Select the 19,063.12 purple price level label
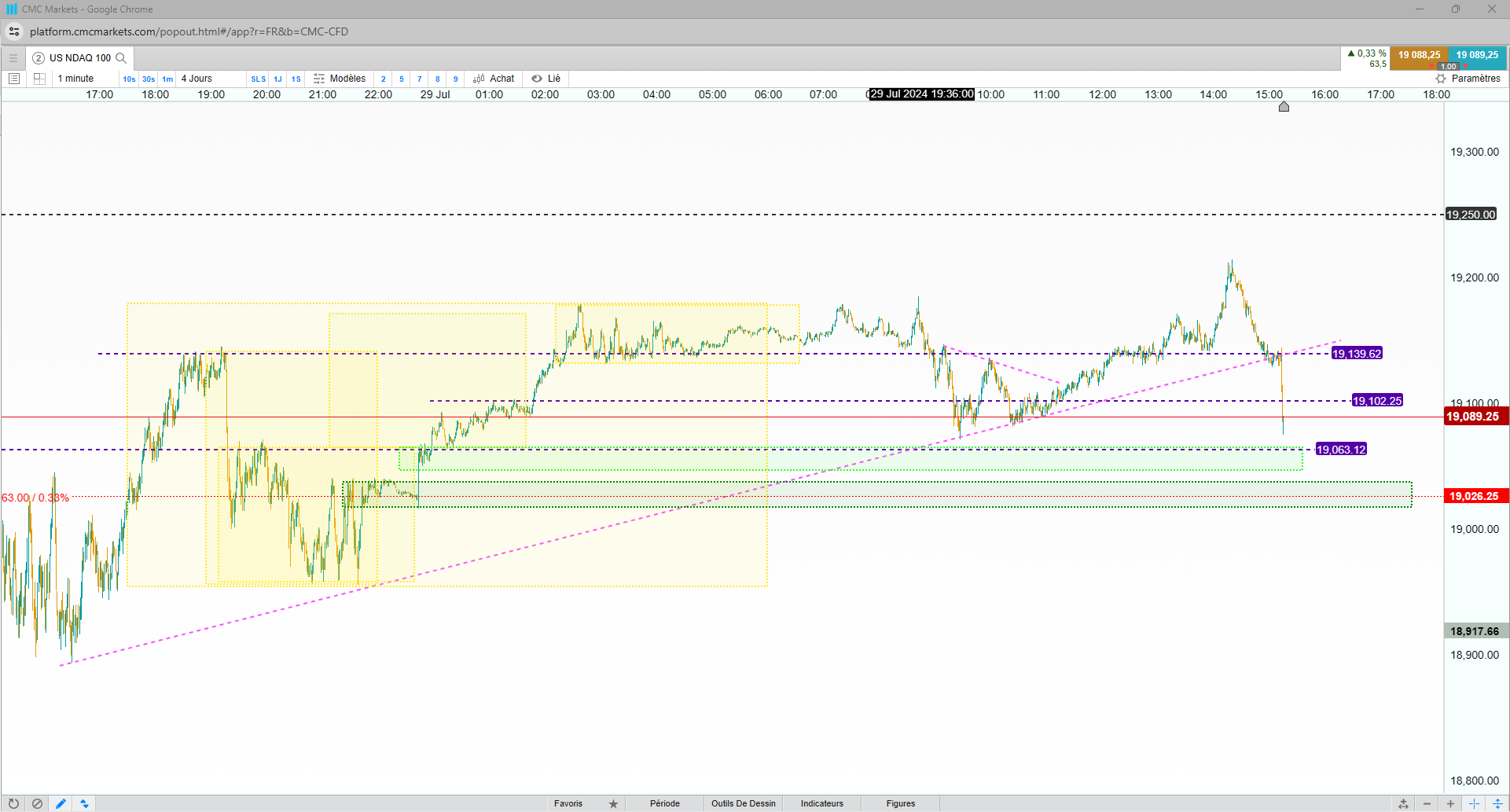This screenshot has height=812, width=1510. (1341, 450)
